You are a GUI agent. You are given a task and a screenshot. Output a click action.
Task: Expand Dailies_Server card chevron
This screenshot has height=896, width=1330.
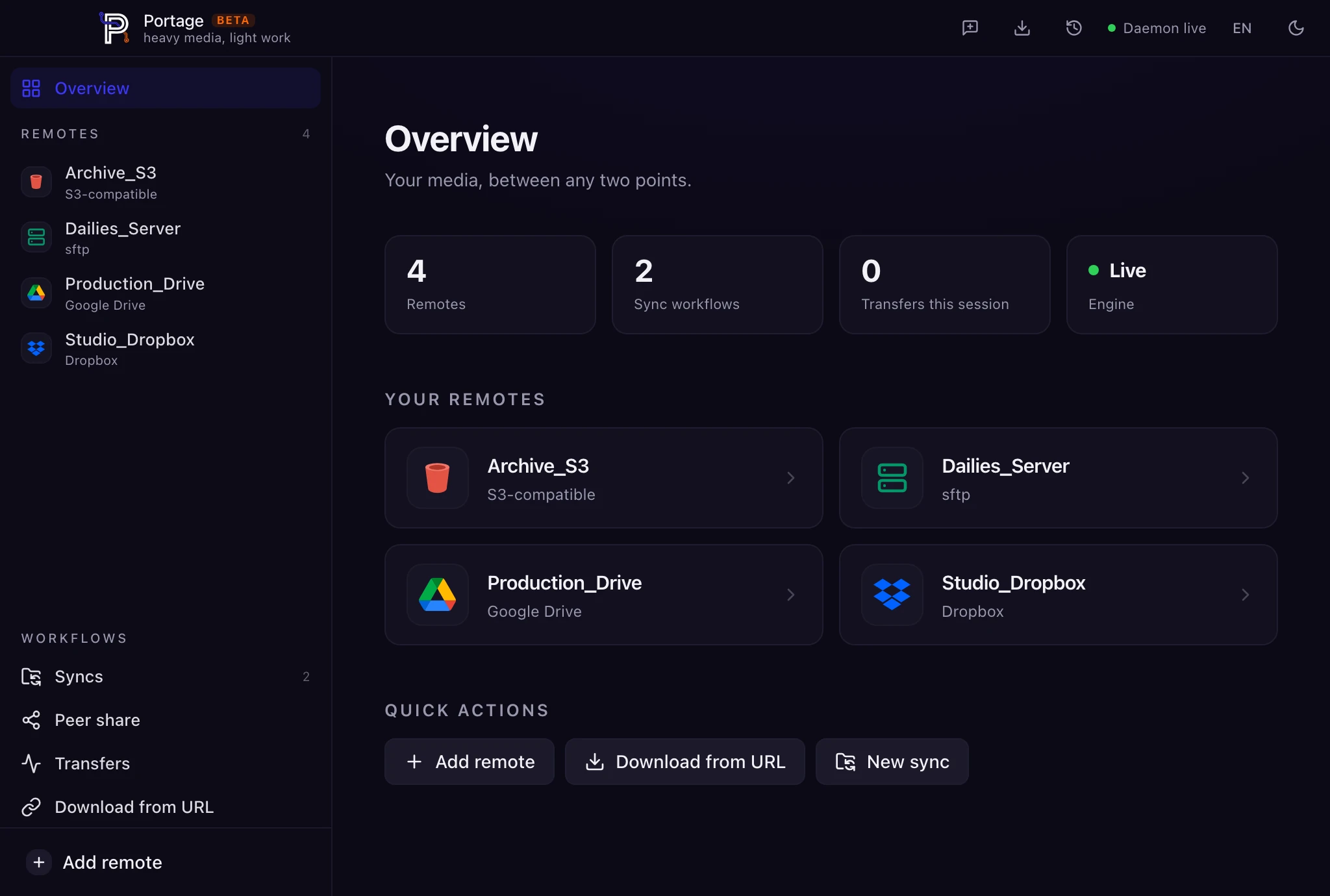pyautogui.click(x=1246, y=478)
